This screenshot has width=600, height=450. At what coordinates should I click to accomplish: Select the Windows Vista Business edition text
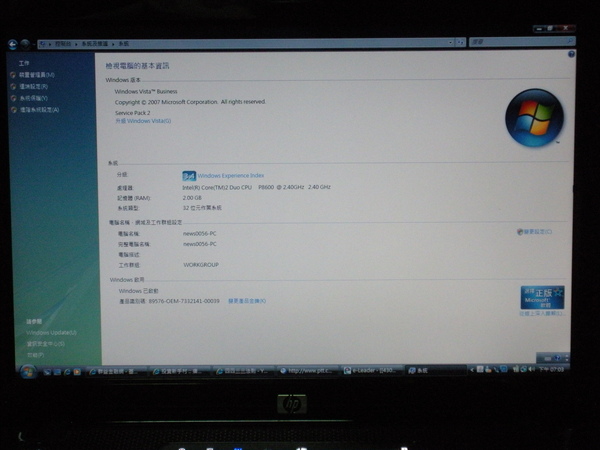tap(146, 91)
